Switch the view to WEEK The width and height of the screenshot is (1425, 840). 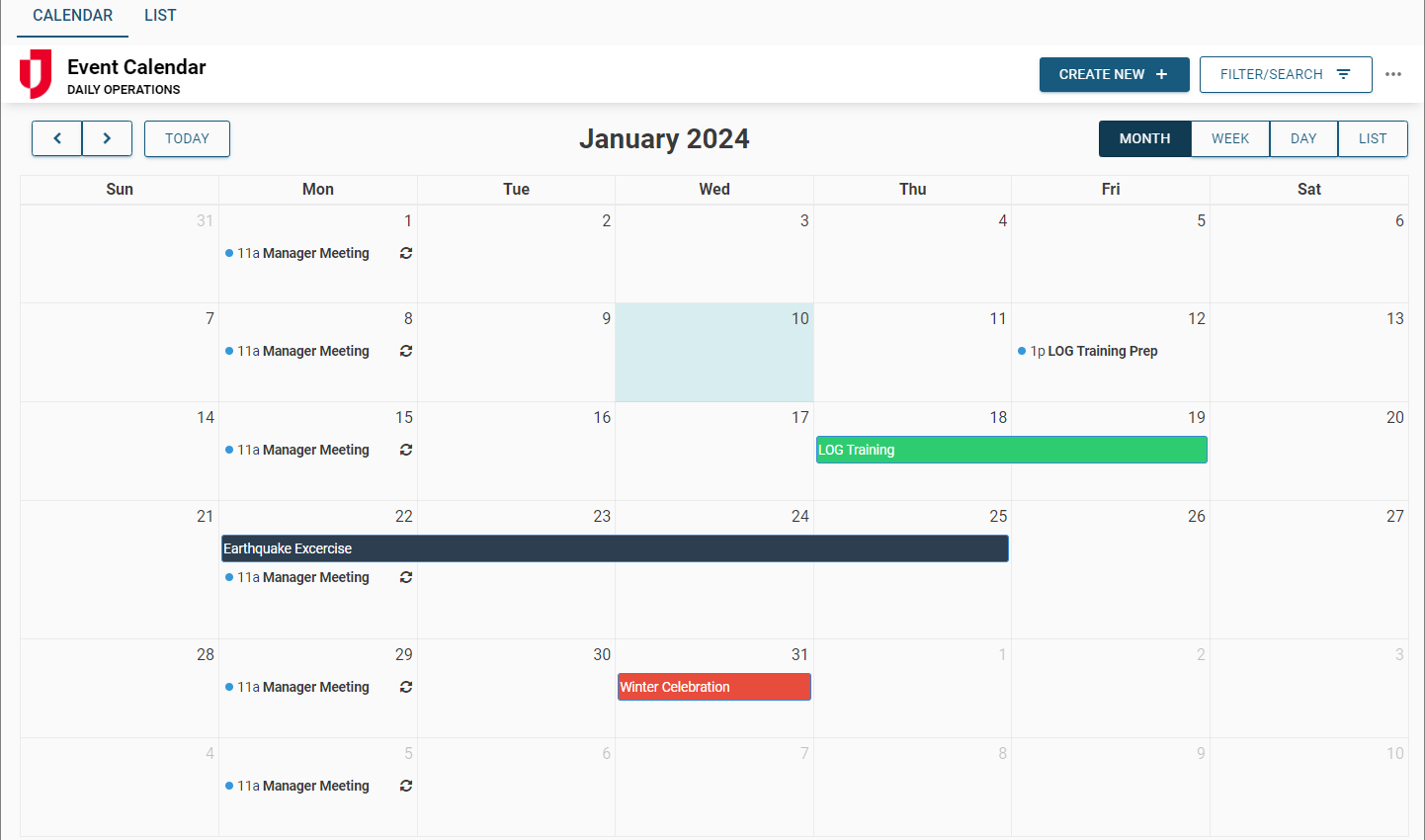[x=1229, y=138]
